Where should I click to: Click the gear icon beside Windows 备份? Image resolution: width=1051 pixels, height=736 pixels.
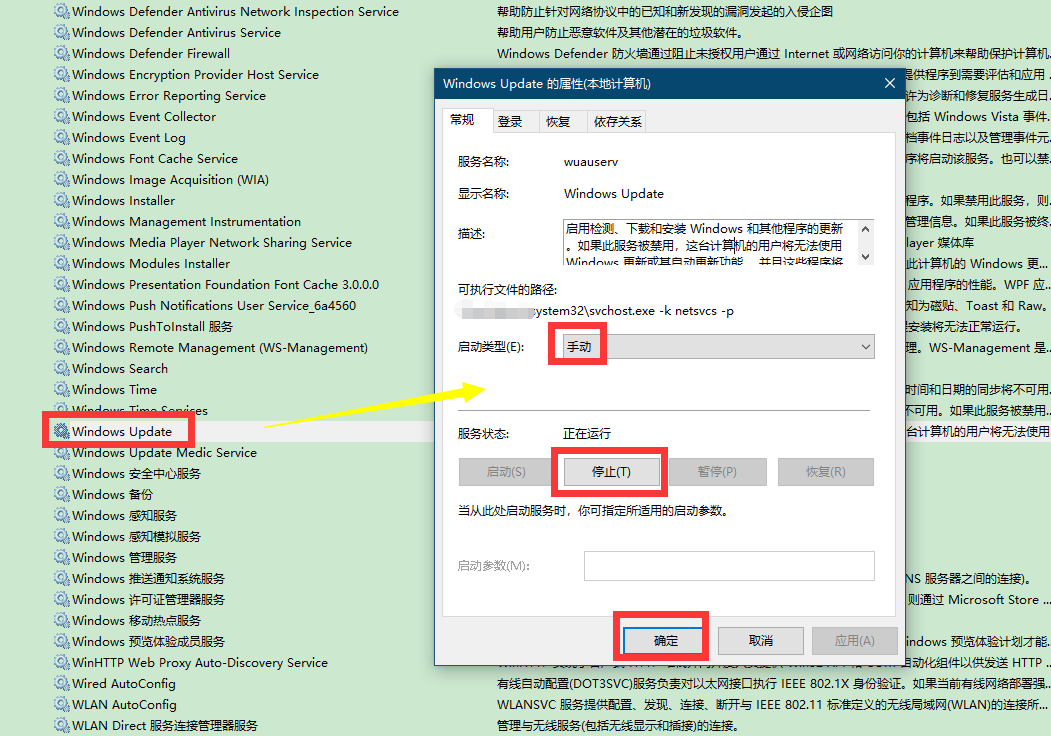[x=62, y=494]
